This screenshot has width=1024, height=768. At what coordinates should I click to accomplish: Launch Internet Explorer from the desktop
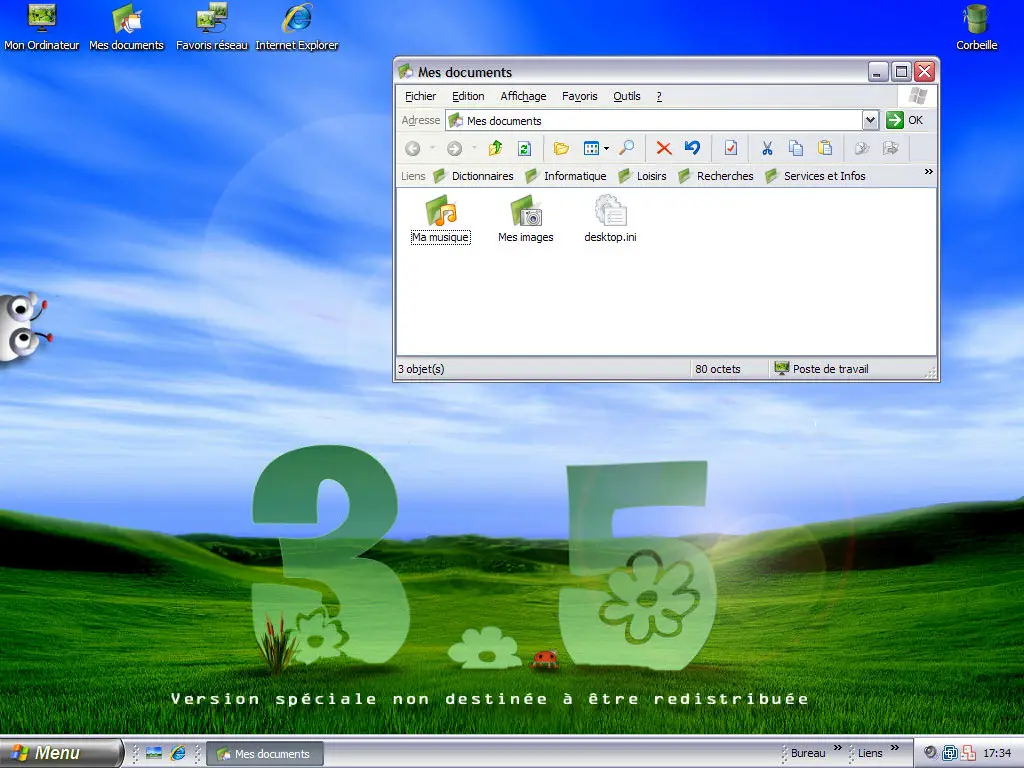point(296,27)
